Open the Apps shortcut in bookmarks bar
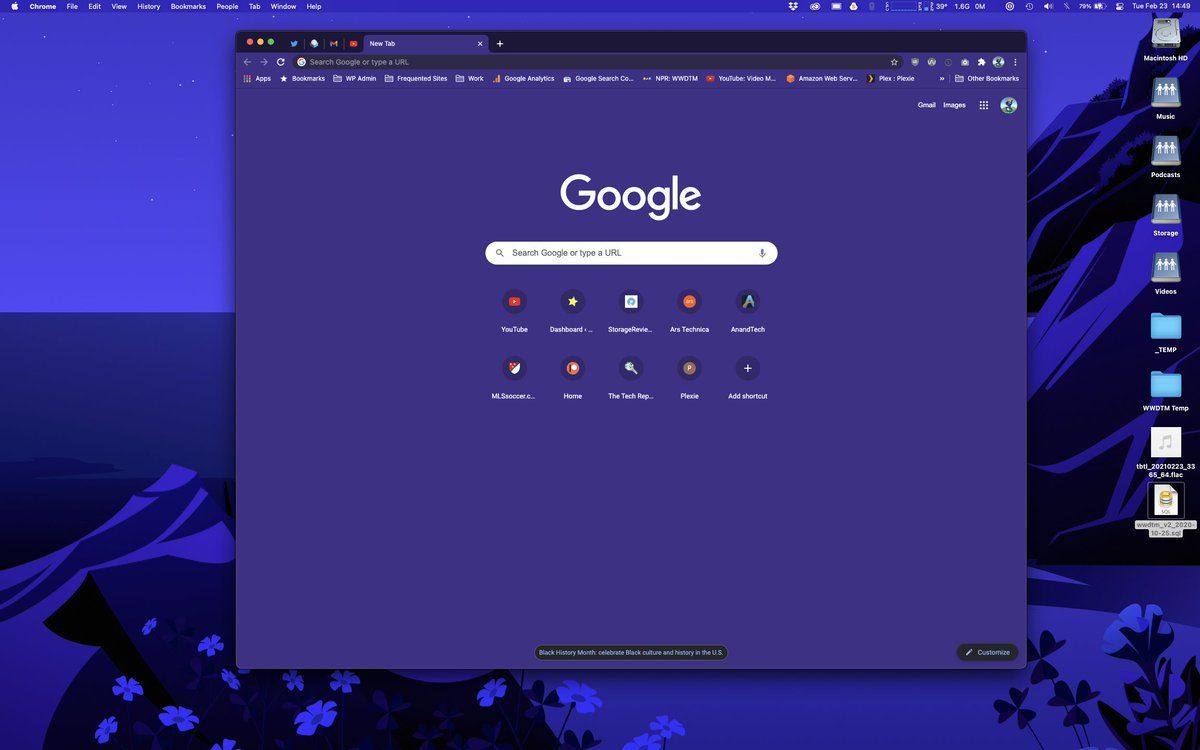Screen dimensions: 1200x750 (x=257, y=78)
